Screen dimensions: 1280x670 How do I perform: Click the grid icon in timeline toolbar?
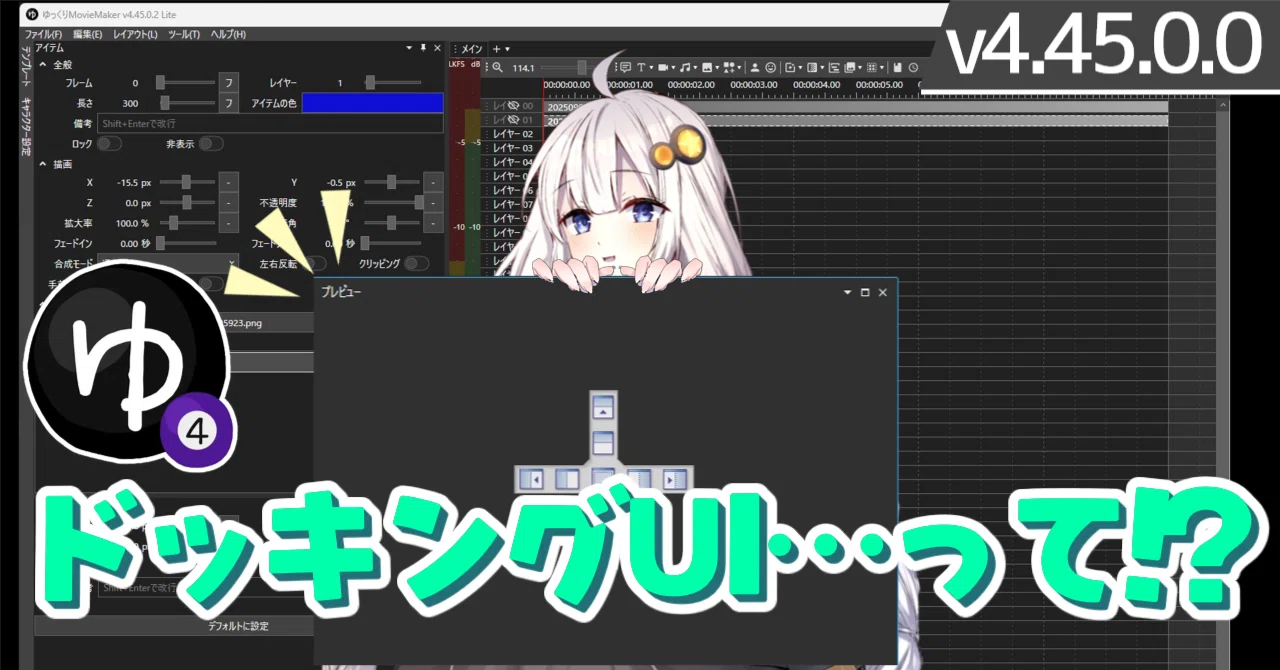coord(871,67)
